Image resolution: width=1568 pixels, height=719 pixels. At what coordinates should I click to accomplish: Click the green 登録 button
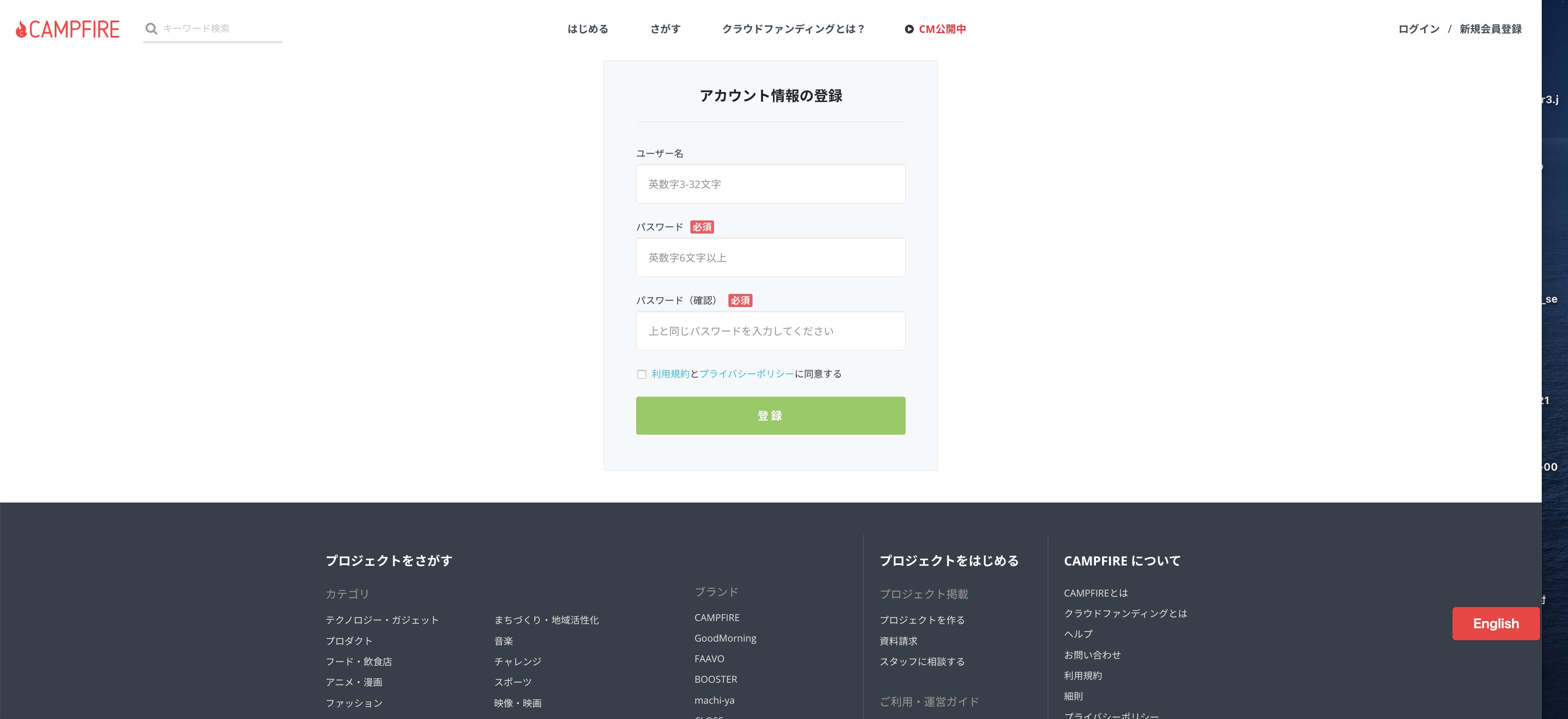pyautogui.click(x=770, y=415)
